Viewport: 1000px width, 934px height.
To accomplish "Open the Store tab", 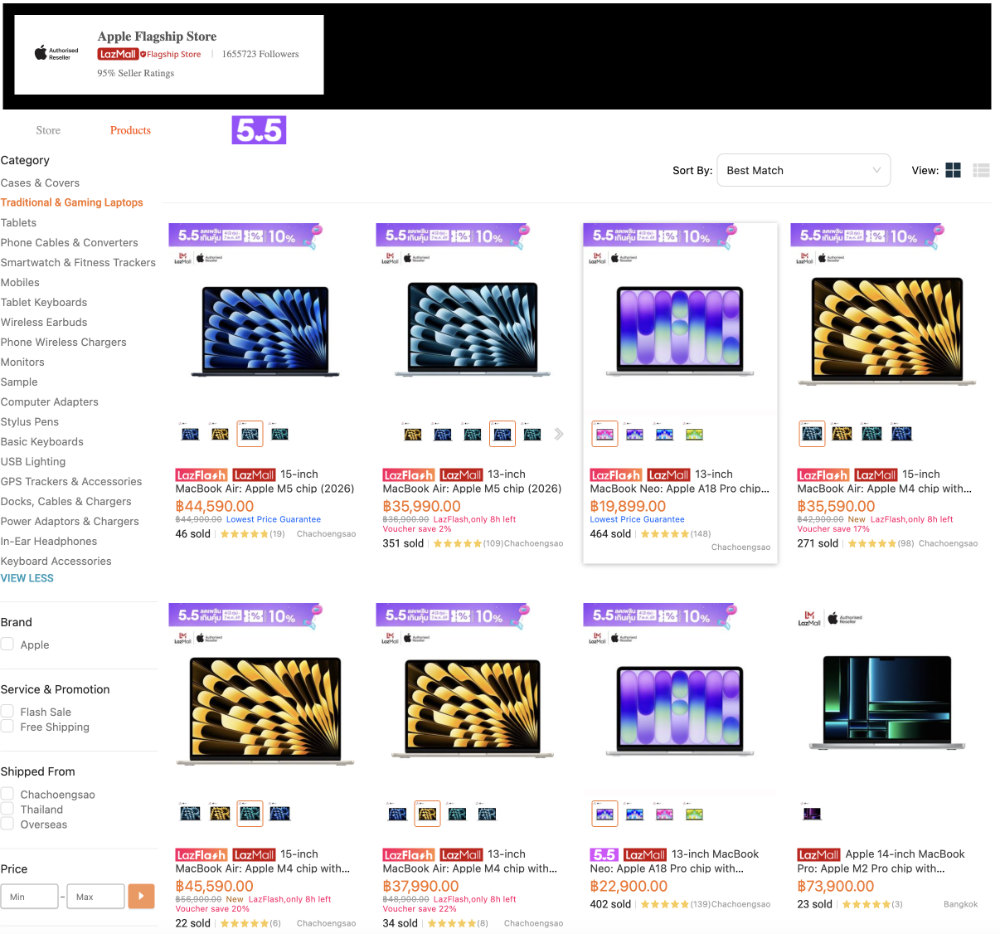I will [48, 130].
